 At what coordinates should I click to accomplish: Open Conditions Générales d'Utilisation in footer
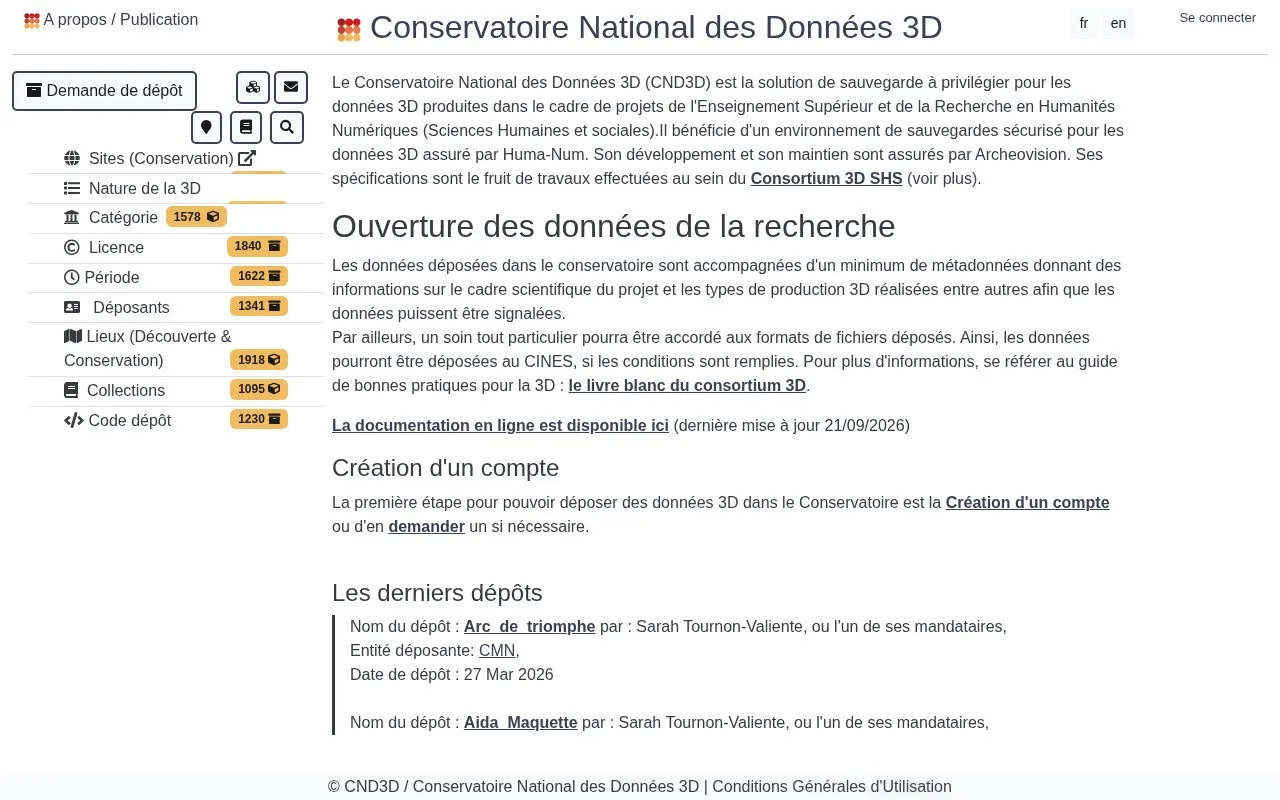point(832,786)
